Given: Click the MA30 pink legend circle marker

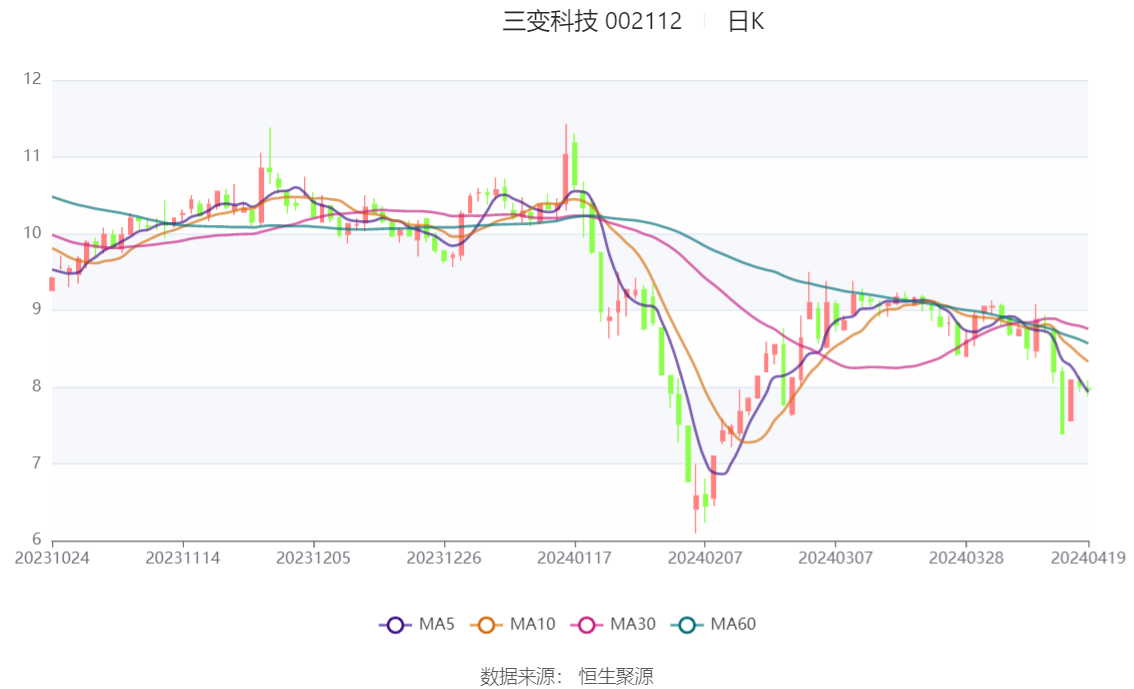Looking at the screenshot, I should click(x=587, y=625).
